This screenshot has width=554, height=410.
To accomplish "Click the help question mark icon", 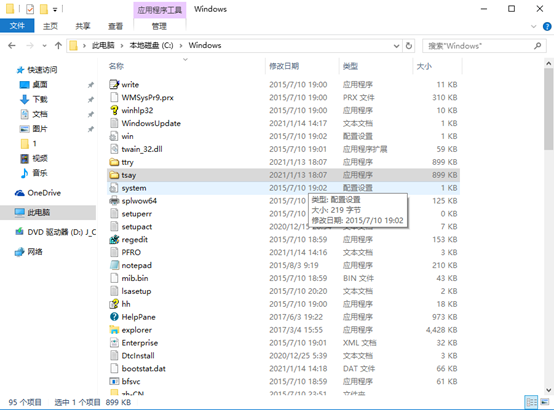I will point(547,27).
